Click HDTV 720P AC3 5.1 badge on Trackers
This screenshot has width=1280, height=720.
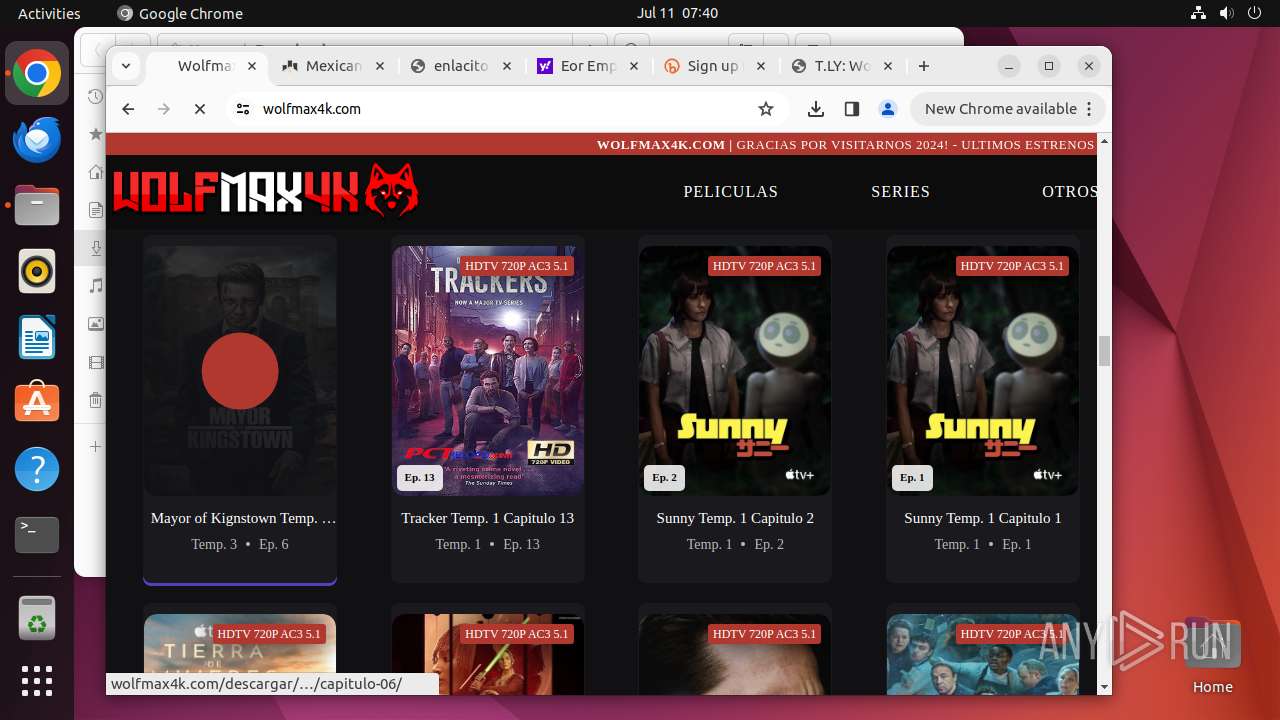tap(516, 266)
